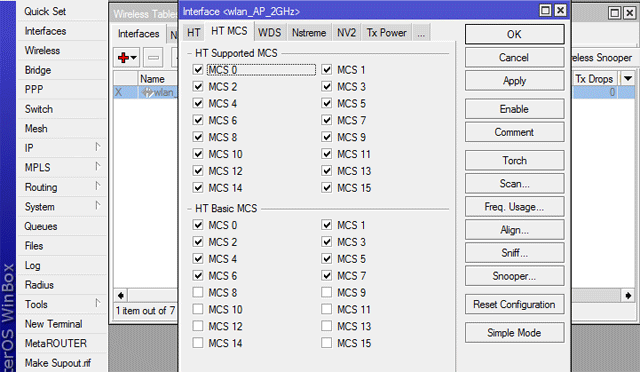Click the minus remove button in Wireless Tables
Image resolution: width=640 pixels, height=372 pixels.
coord(153,58)
